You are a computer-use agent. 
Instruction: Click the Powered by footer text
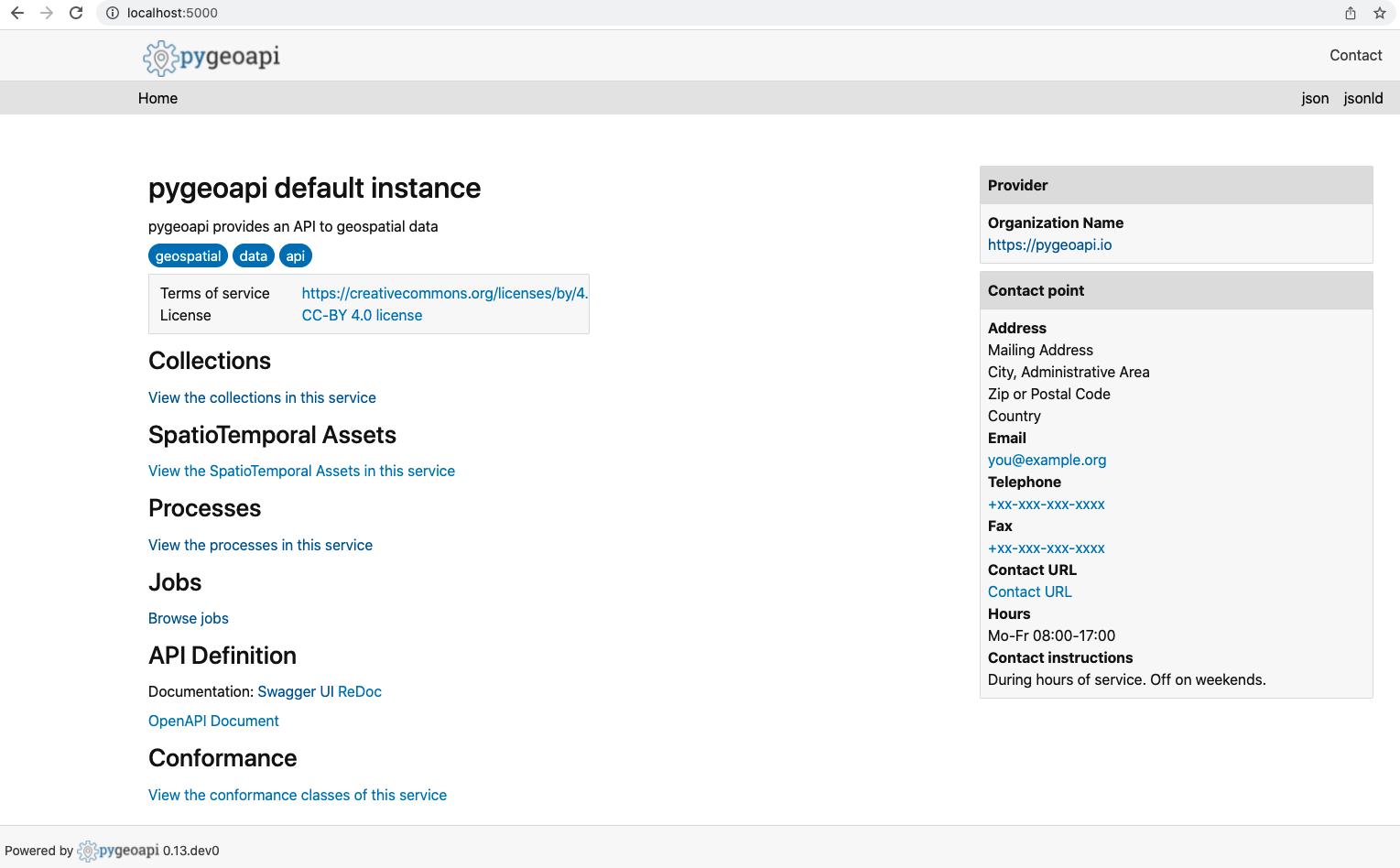(x=38, y=851)
